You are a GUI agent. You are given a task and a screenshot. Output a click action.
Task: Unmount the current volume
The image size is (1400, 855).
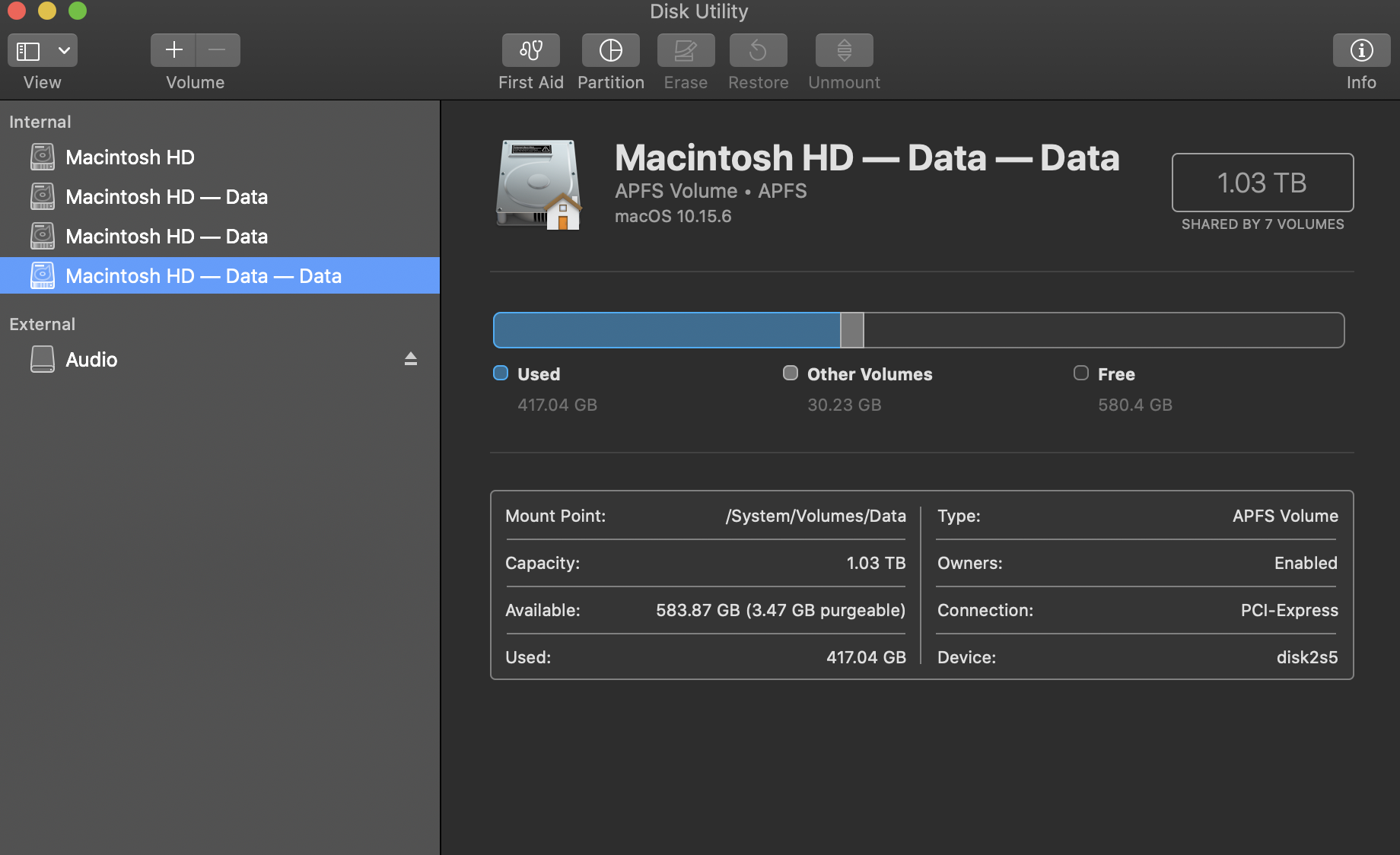pyautogui.click(x=843, y=50)
